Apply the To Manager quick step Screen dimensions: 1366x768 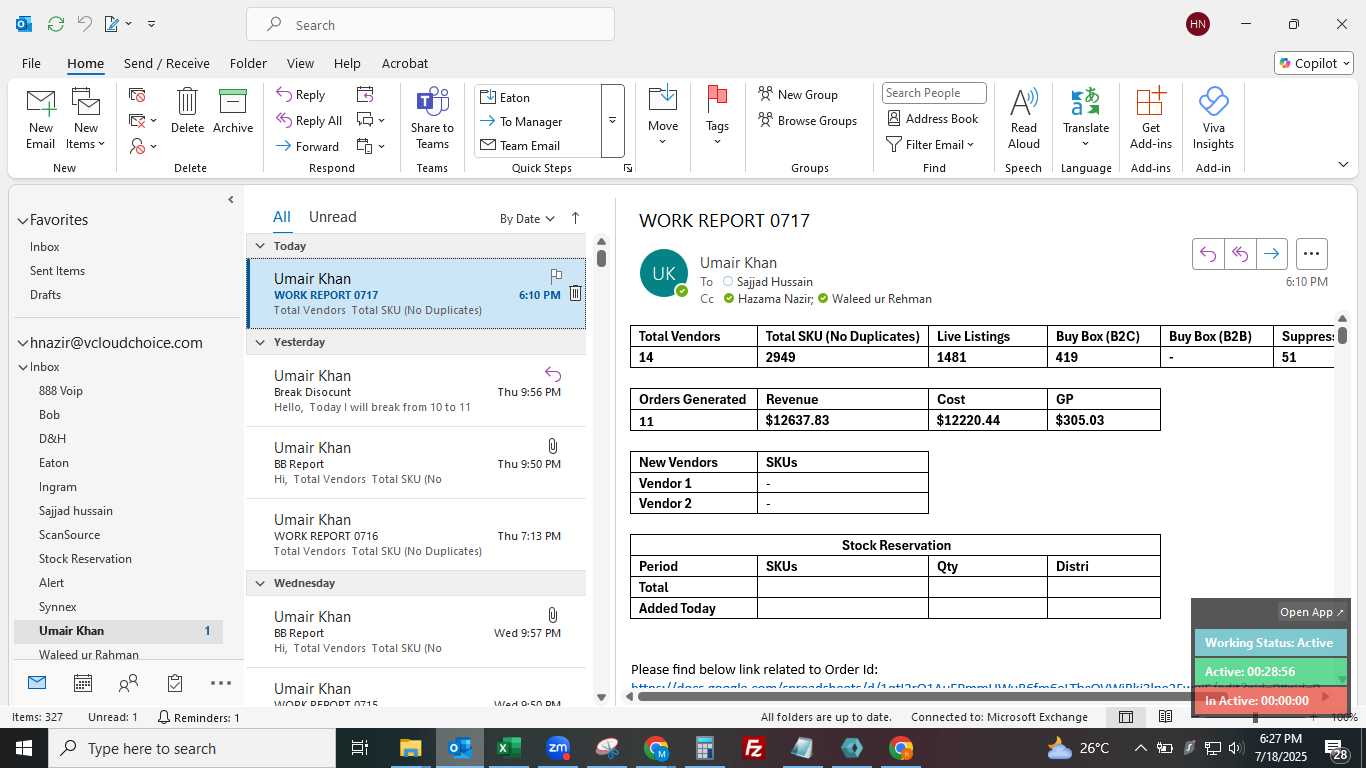pyautogui.click(x=537, y=121)
